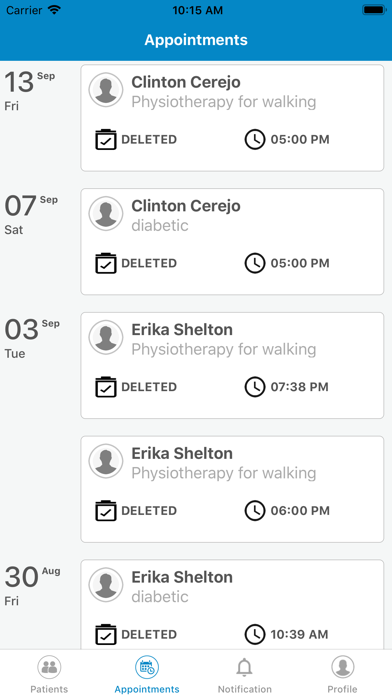This screenshot has height=696, width=392.
Task: Tap the clock icon beside 10:39 AM
Action: (255, 634)
